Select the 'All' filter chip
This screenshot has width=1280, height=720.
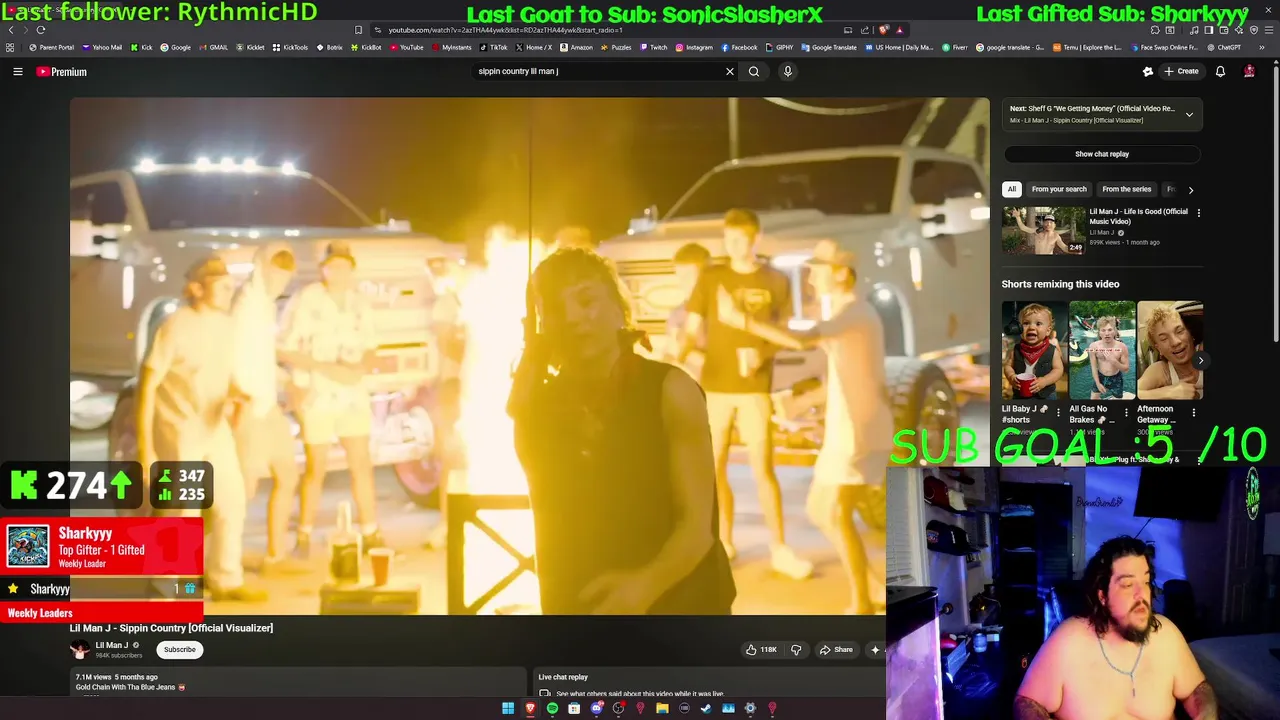click(1011, 189)
